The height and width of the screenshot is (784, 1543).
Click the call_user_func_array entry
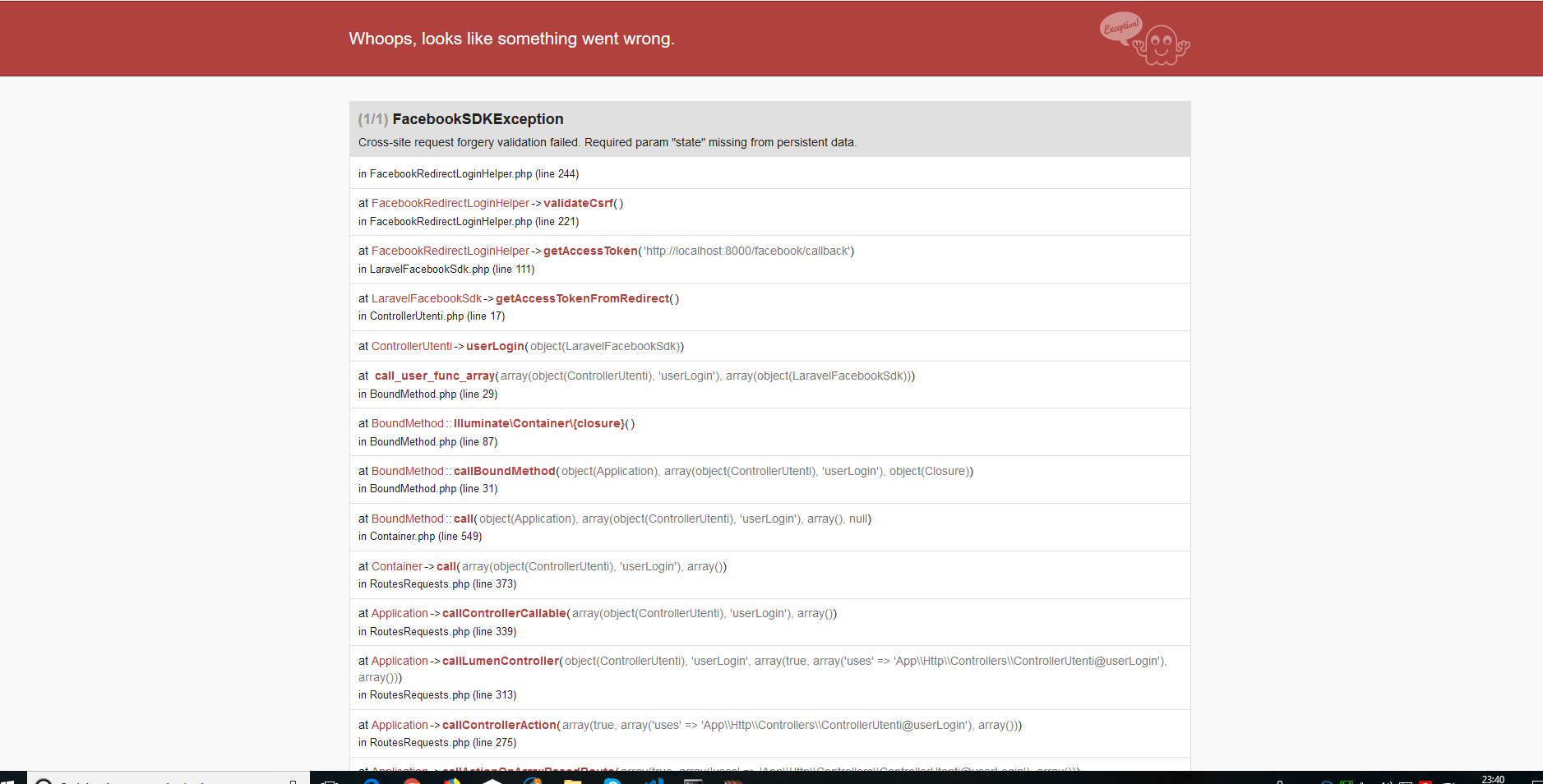pyautogui.click(x=435, y=376)
